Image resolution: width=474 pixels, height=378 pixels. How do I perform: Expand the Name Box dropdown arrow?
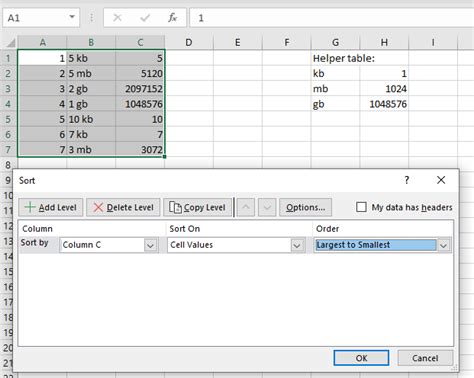pos(72,17)
